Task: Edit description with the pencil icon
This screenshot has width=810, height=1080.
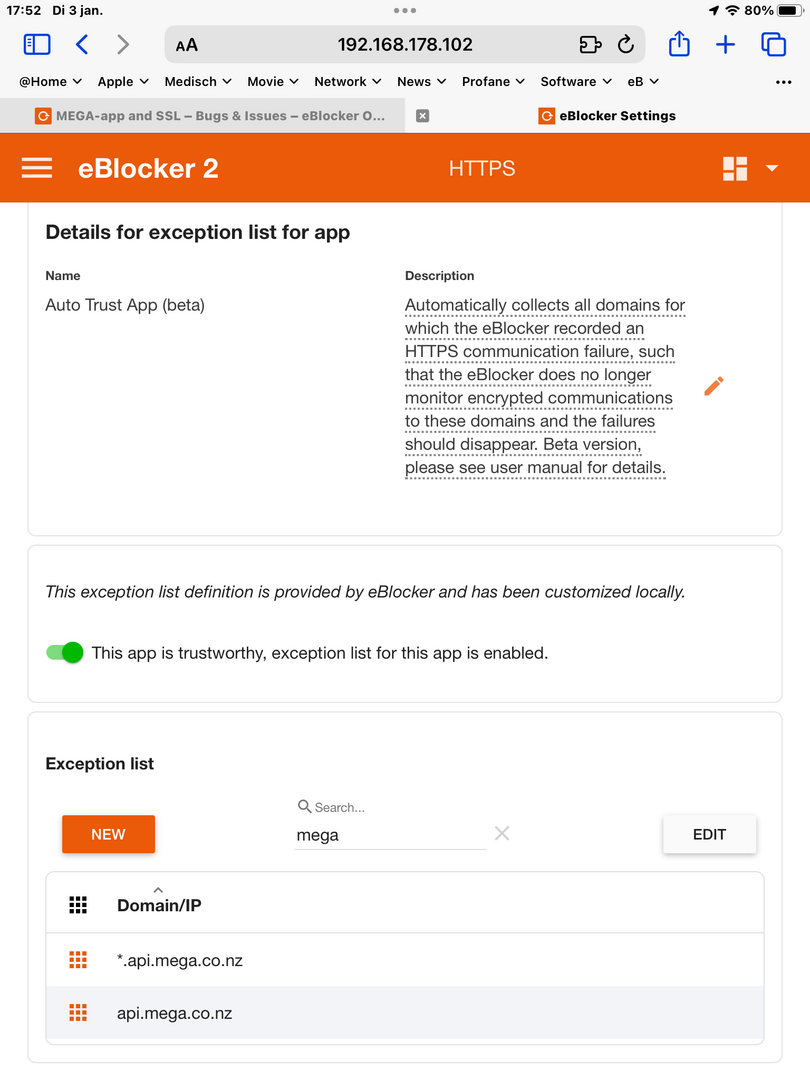Action: click(x=714, y=386)
